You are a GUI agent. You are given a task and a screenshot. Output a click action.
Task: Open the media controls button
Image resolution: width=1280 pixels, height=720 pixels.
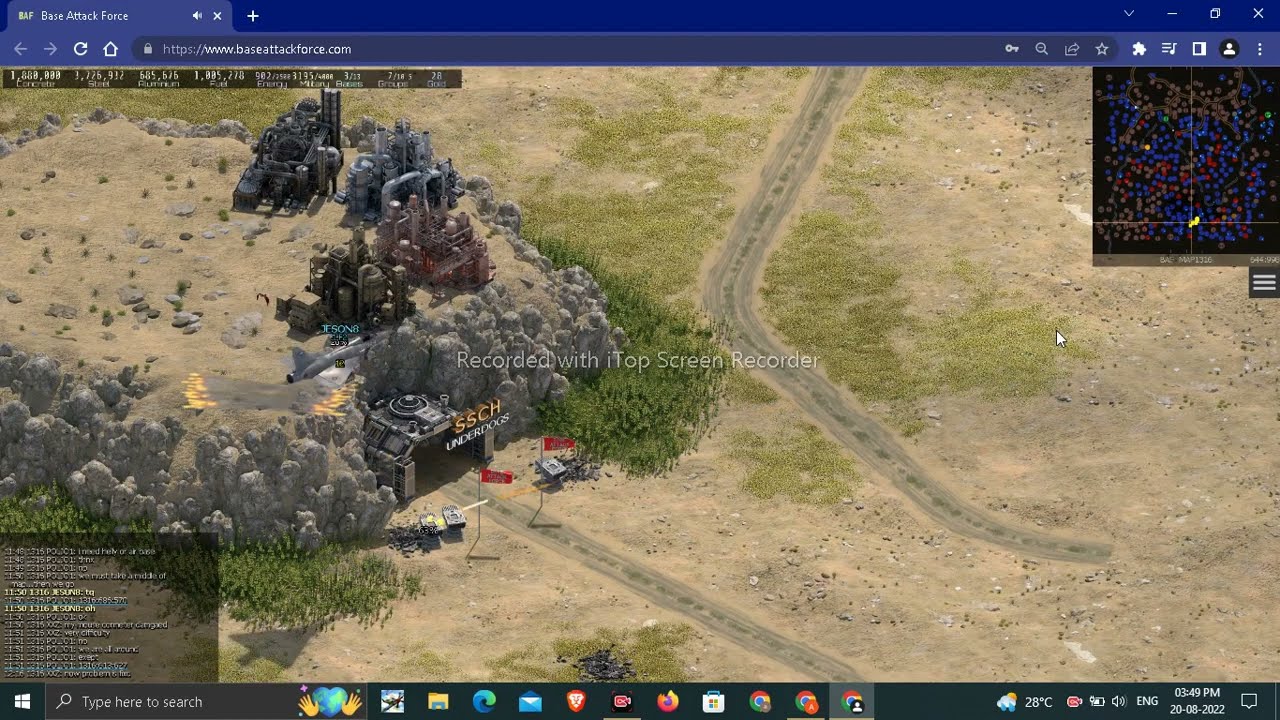pyautogui.click(x=1169, y=49)
